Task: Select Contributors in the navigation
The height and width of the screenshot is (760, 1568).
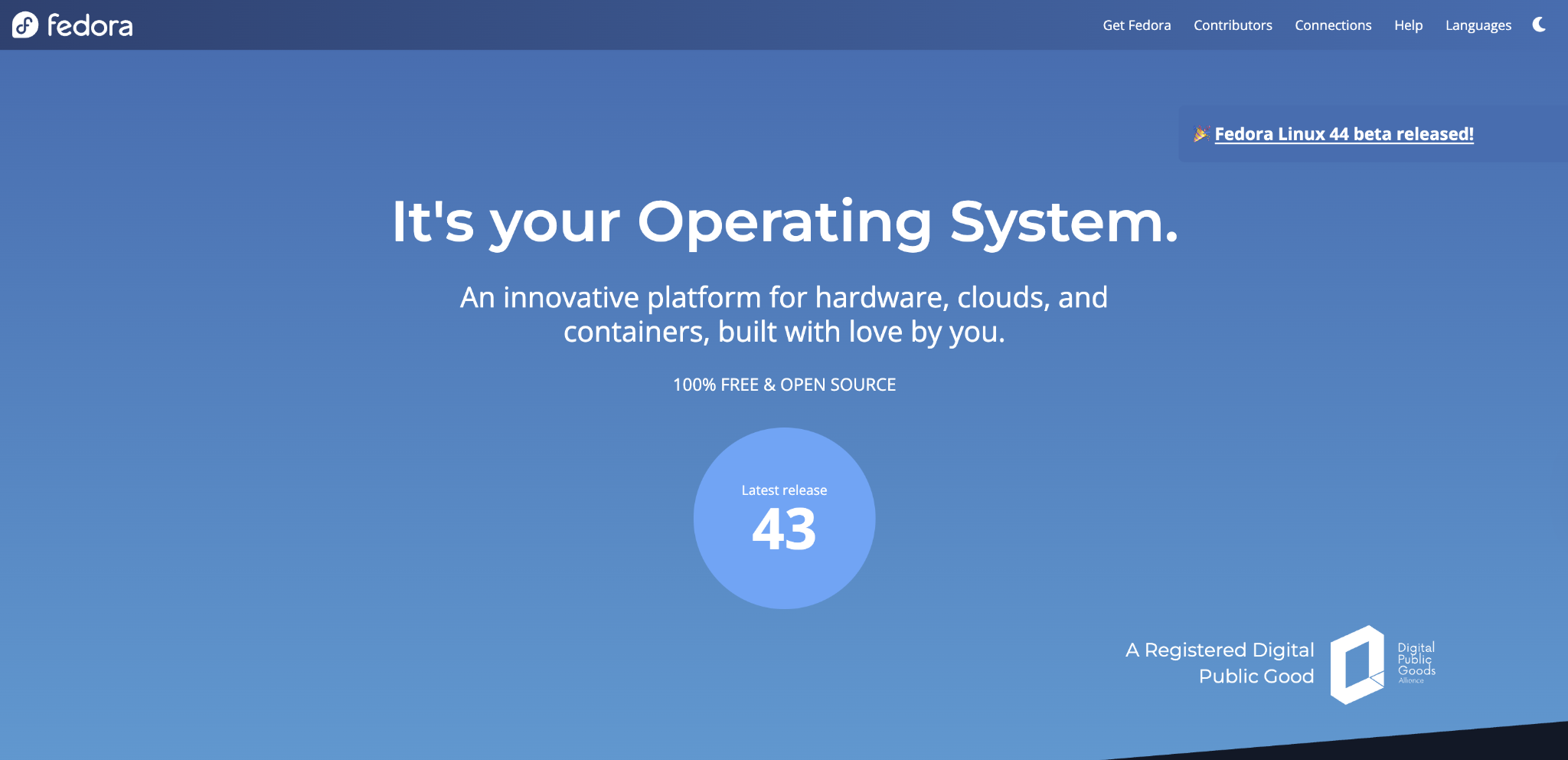Action: click(x=1232, y=25)
